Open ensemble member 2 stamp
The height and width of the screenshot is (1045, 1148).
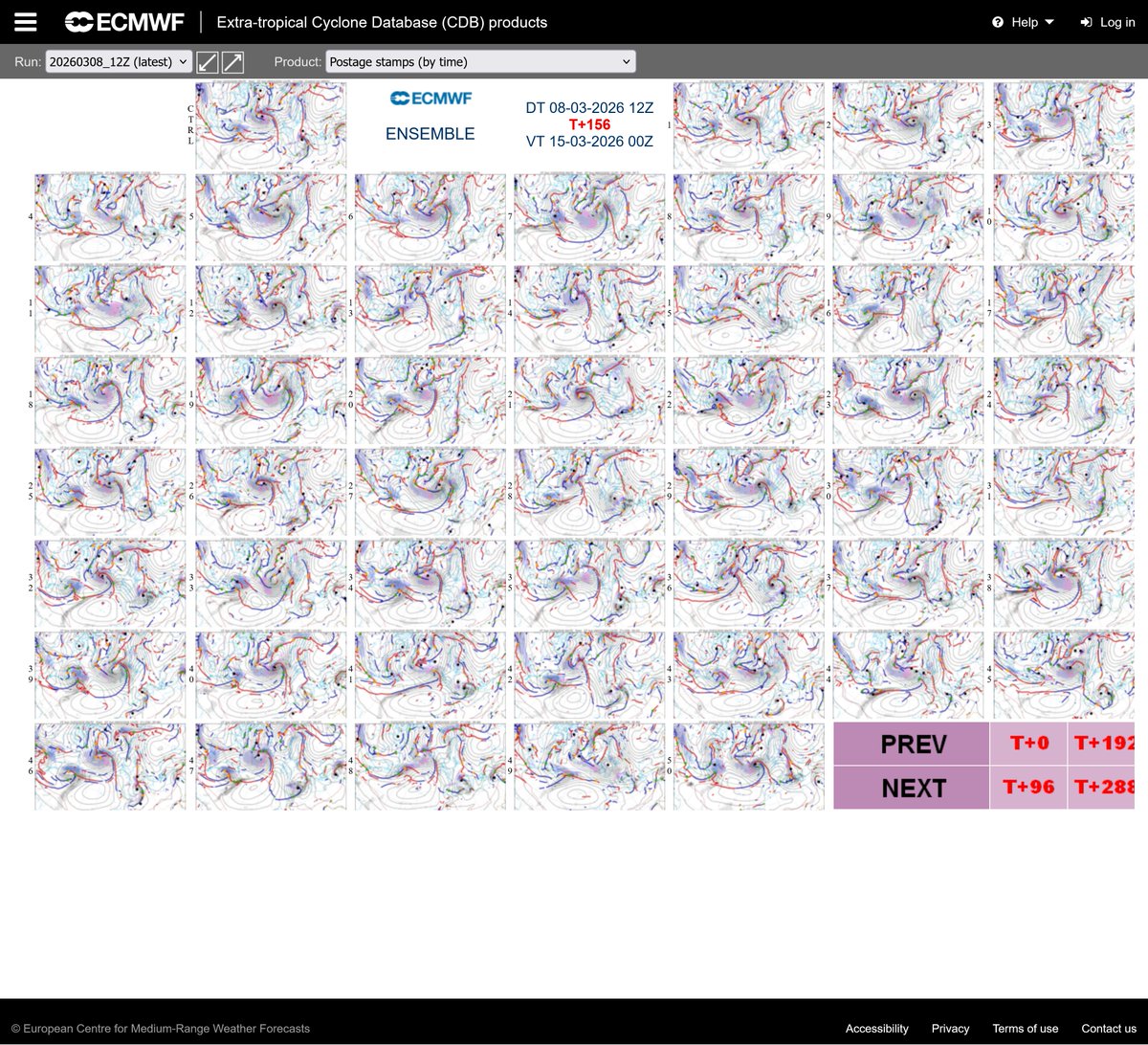coord(909,126)
